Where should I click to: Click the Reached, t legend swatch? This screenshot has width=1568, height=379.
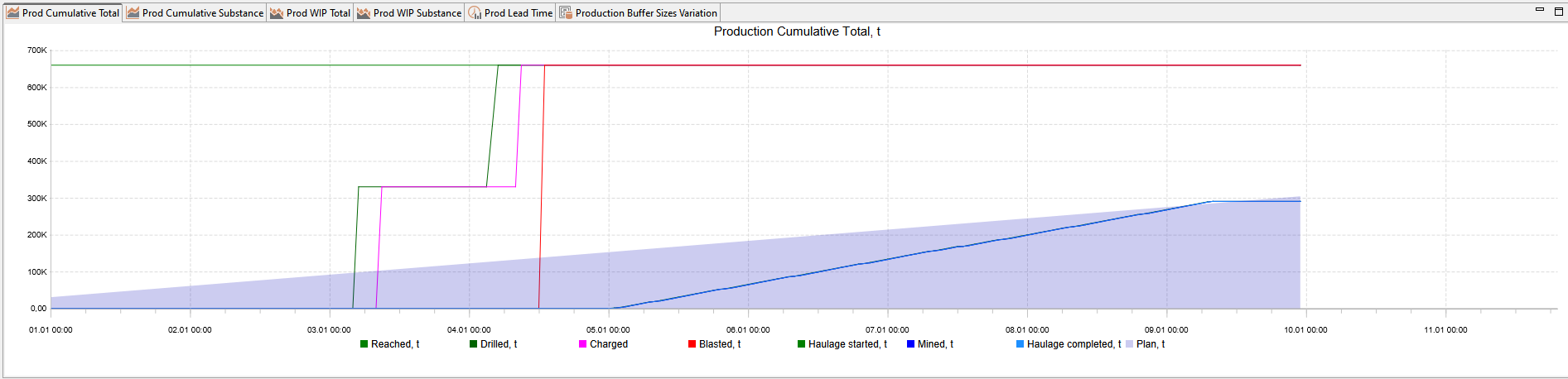364,344
